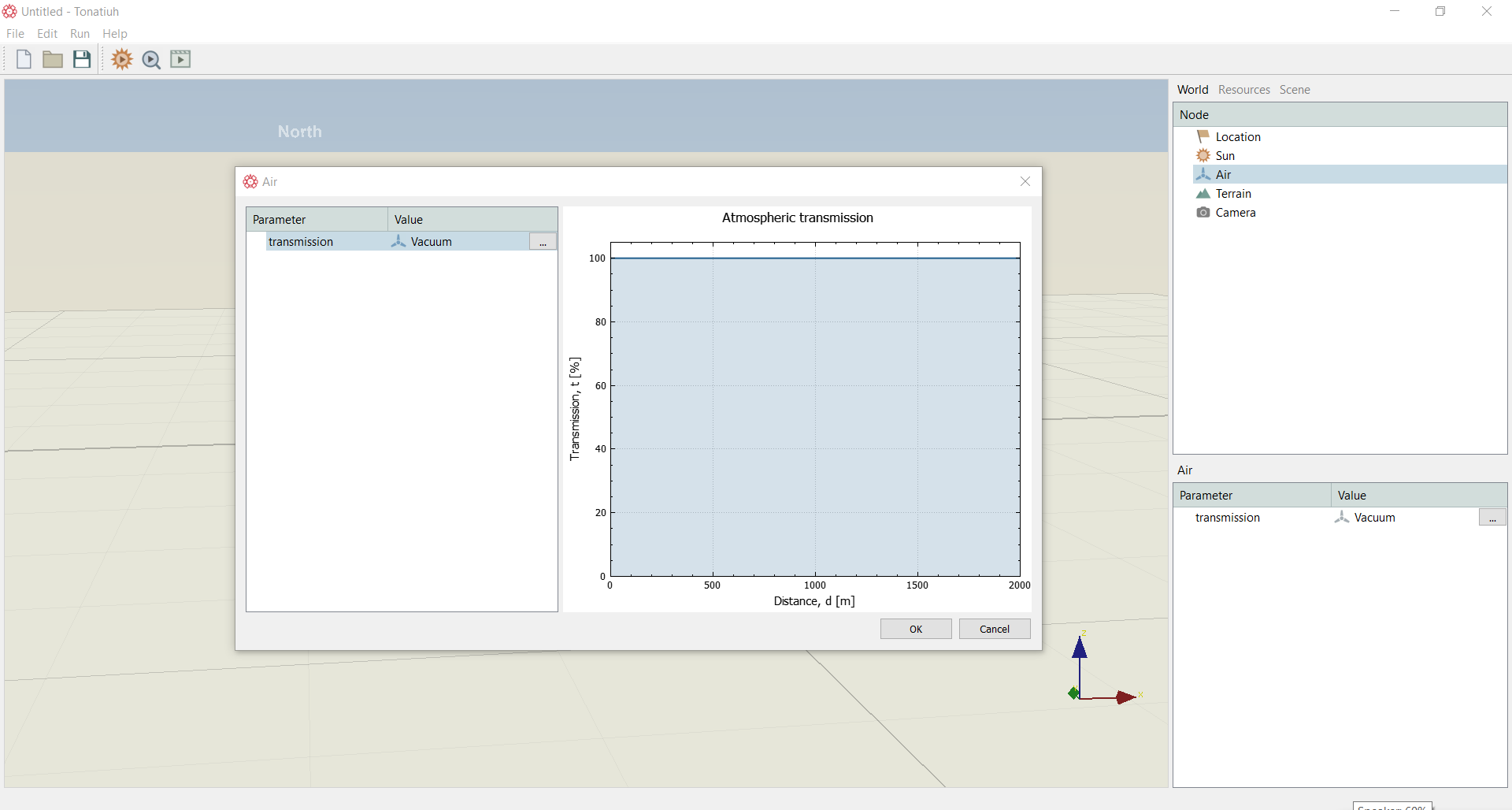Open a file with the folder icon
1512x810 pixels.
tap(53, 59)
